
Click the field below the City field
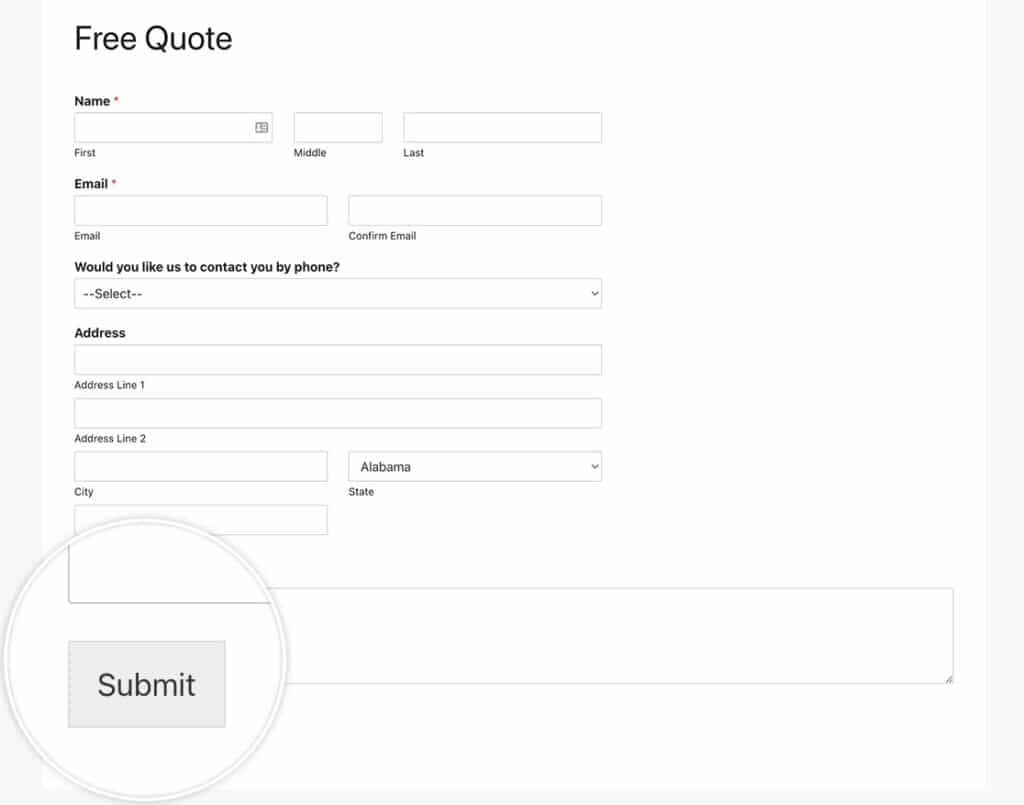point(200,520)
